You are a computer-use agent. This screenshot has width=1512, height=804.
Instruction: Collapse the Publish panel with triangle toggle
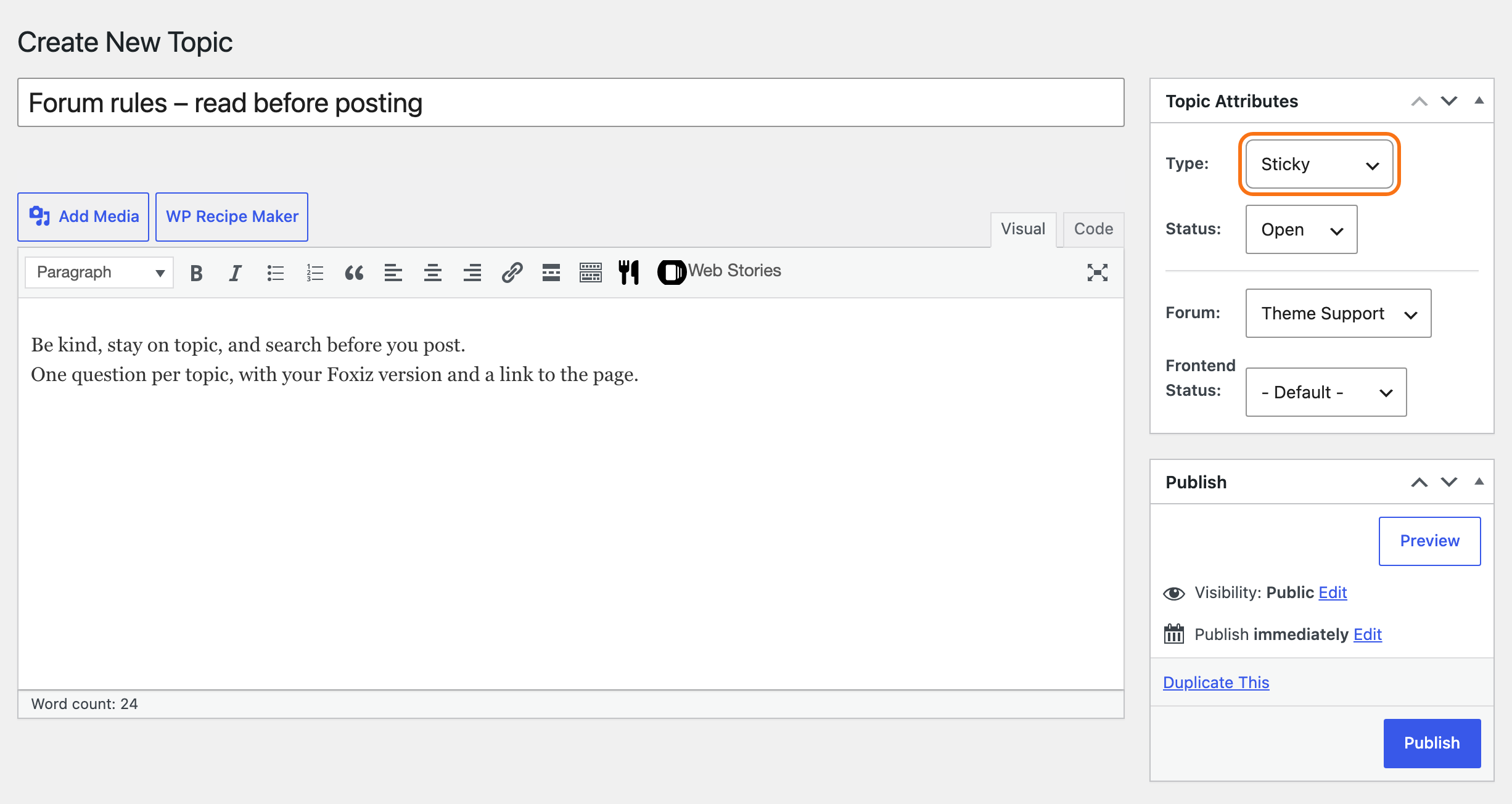[1479, 482]
